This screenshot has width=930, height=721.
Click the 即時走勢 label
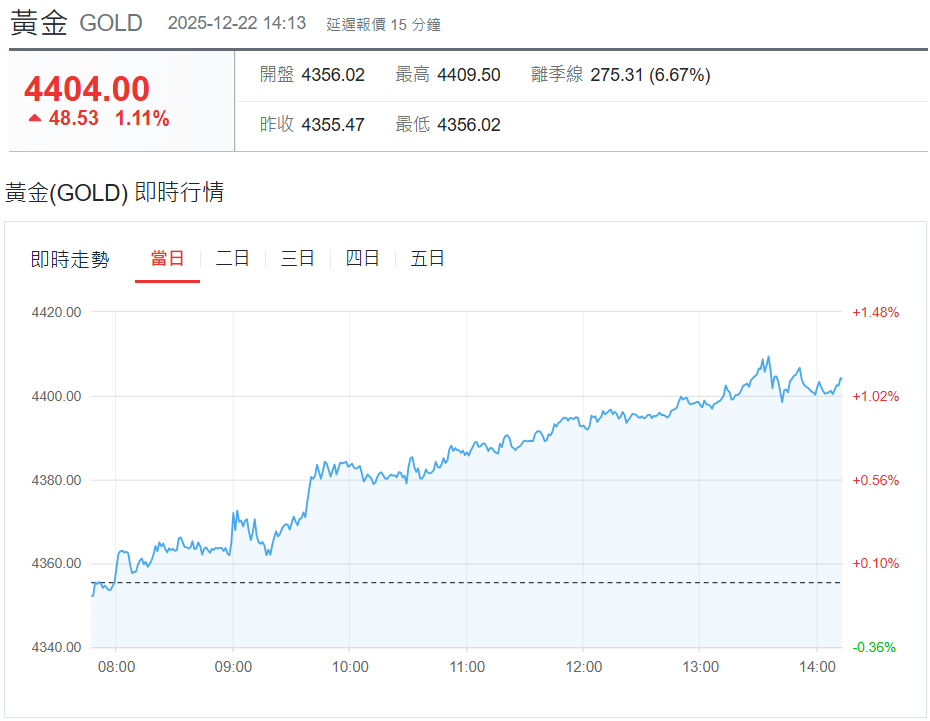pyautogui.click(x=70, y=258)
